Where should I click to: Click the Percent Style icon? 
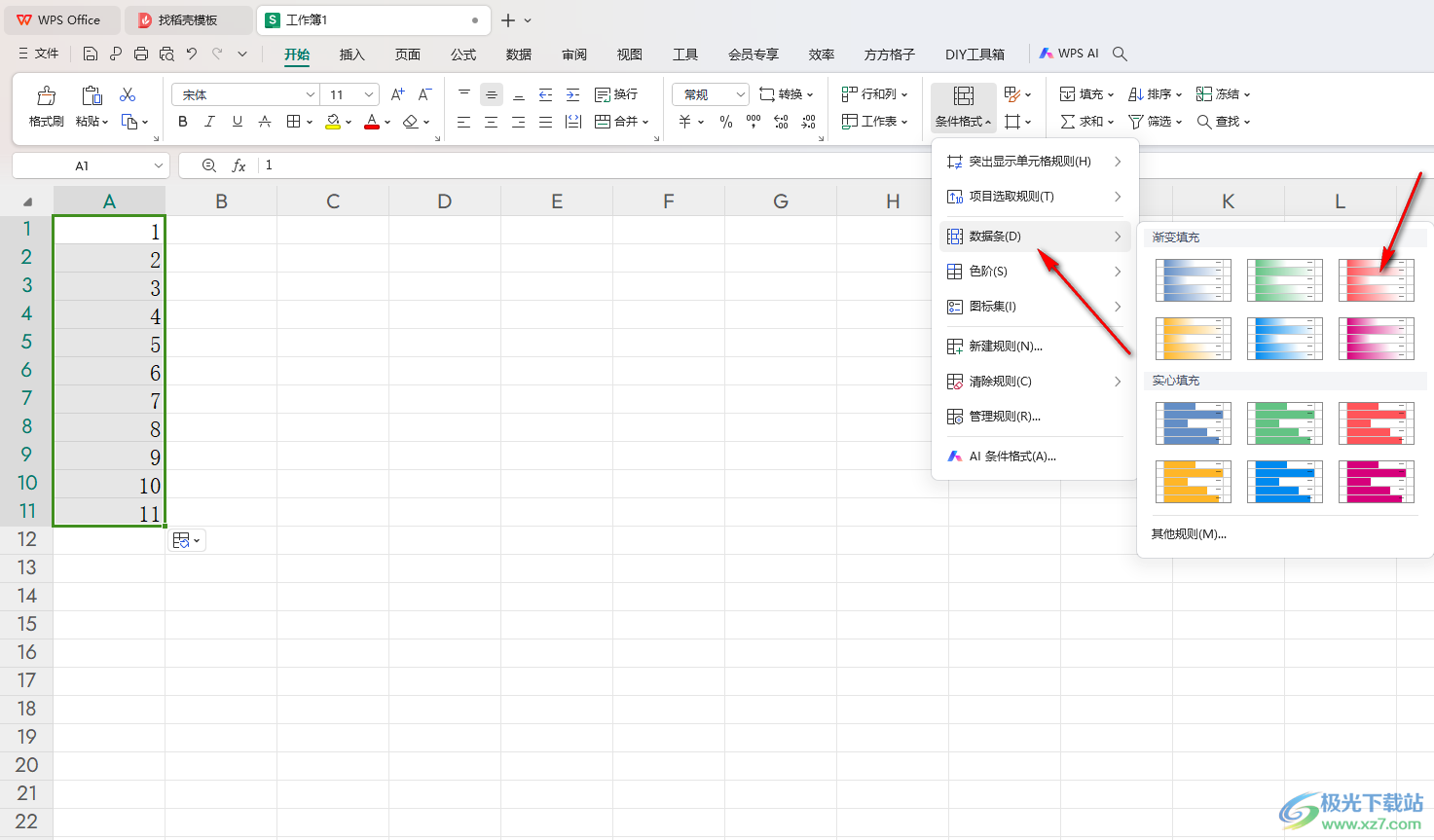726,122
